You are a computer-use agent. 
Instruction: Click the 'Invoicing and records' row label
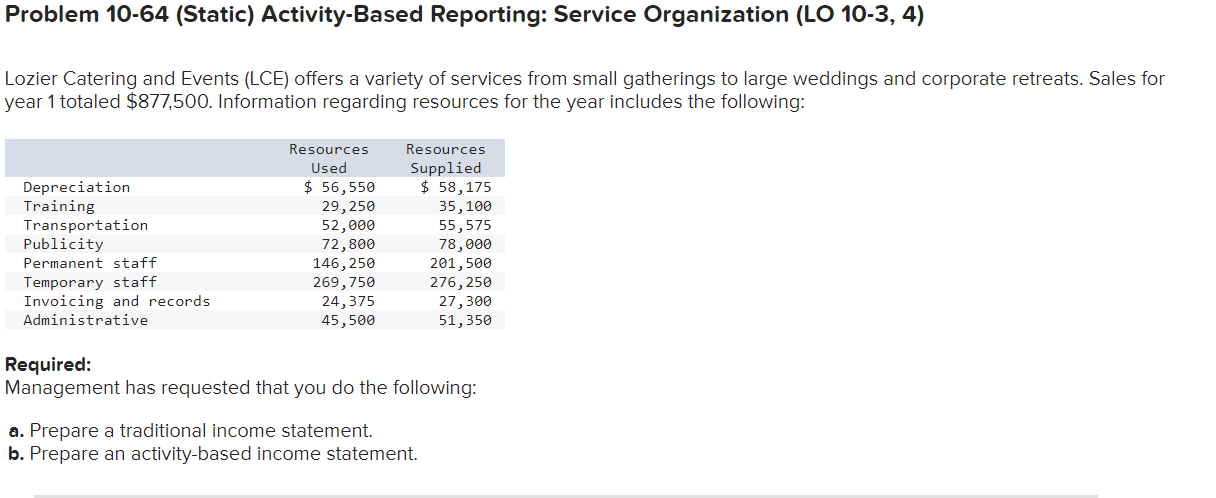coord(117,301)
